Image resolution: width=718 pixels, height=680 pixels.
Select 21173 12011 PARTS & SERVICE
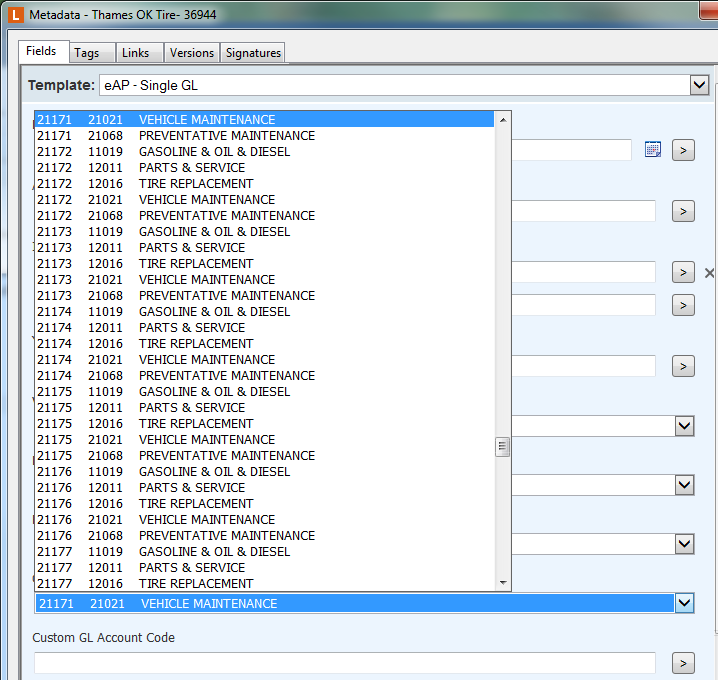coord(265,248)
